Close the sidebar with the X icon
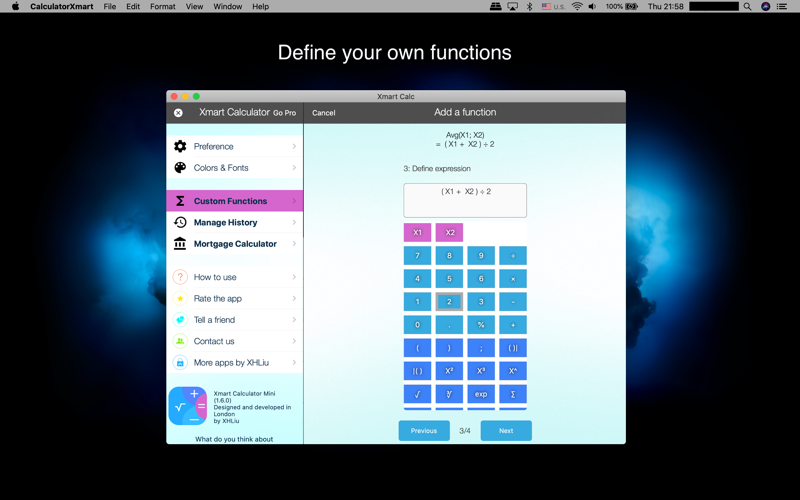Viewport: 800px width, 500px height. (178, 113)
